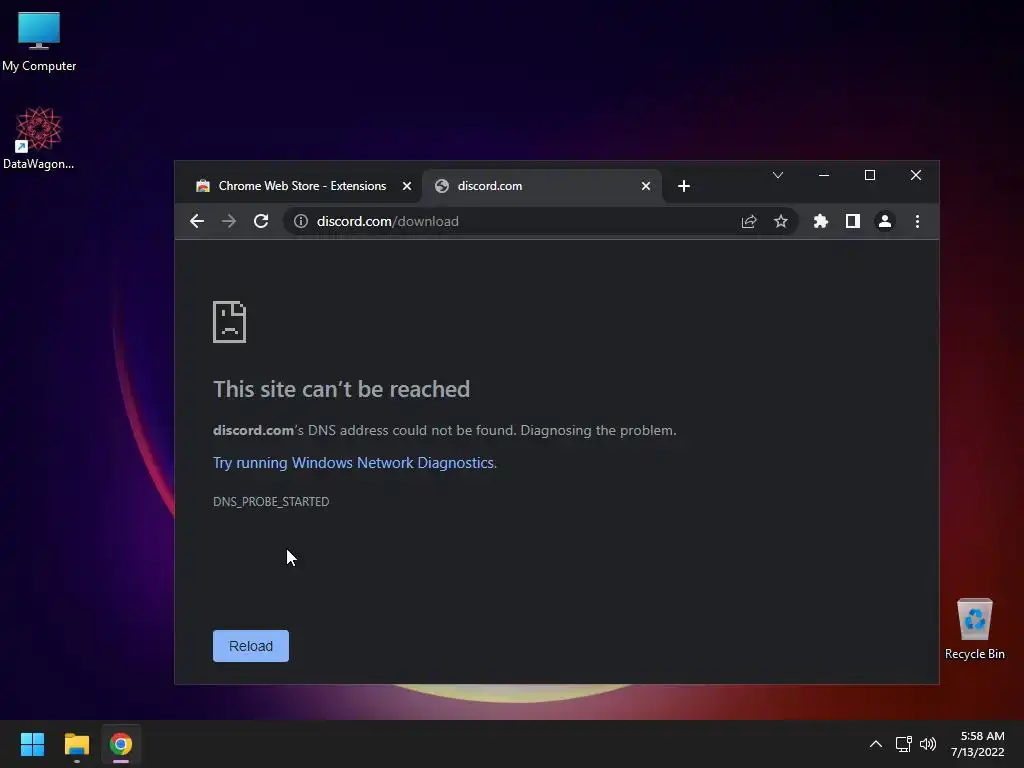Click the sad page error icon
1024x768 pixels.
tap(229, 322)
